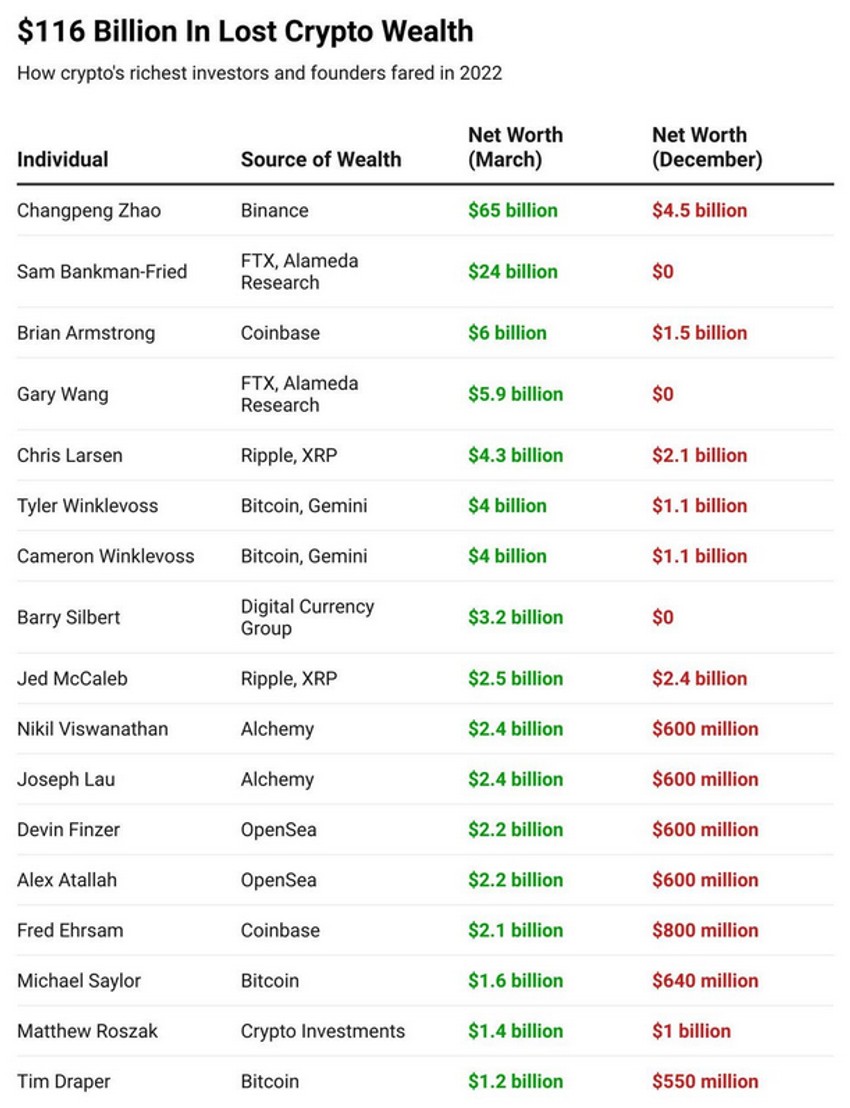
Task: Select the Changpeng Zhao name cell
Action: tap(88, 211)
